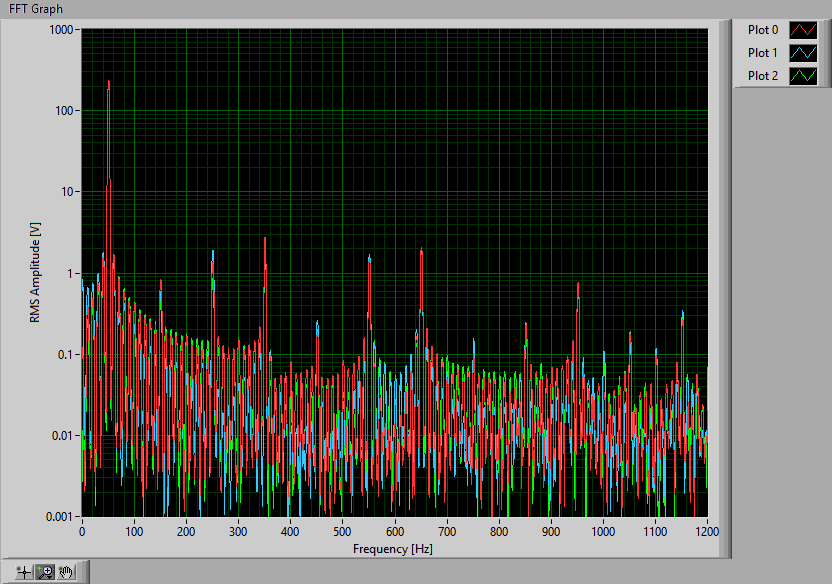
Task: Open the zoom tool in graph palette
Action: pos(45,572)
